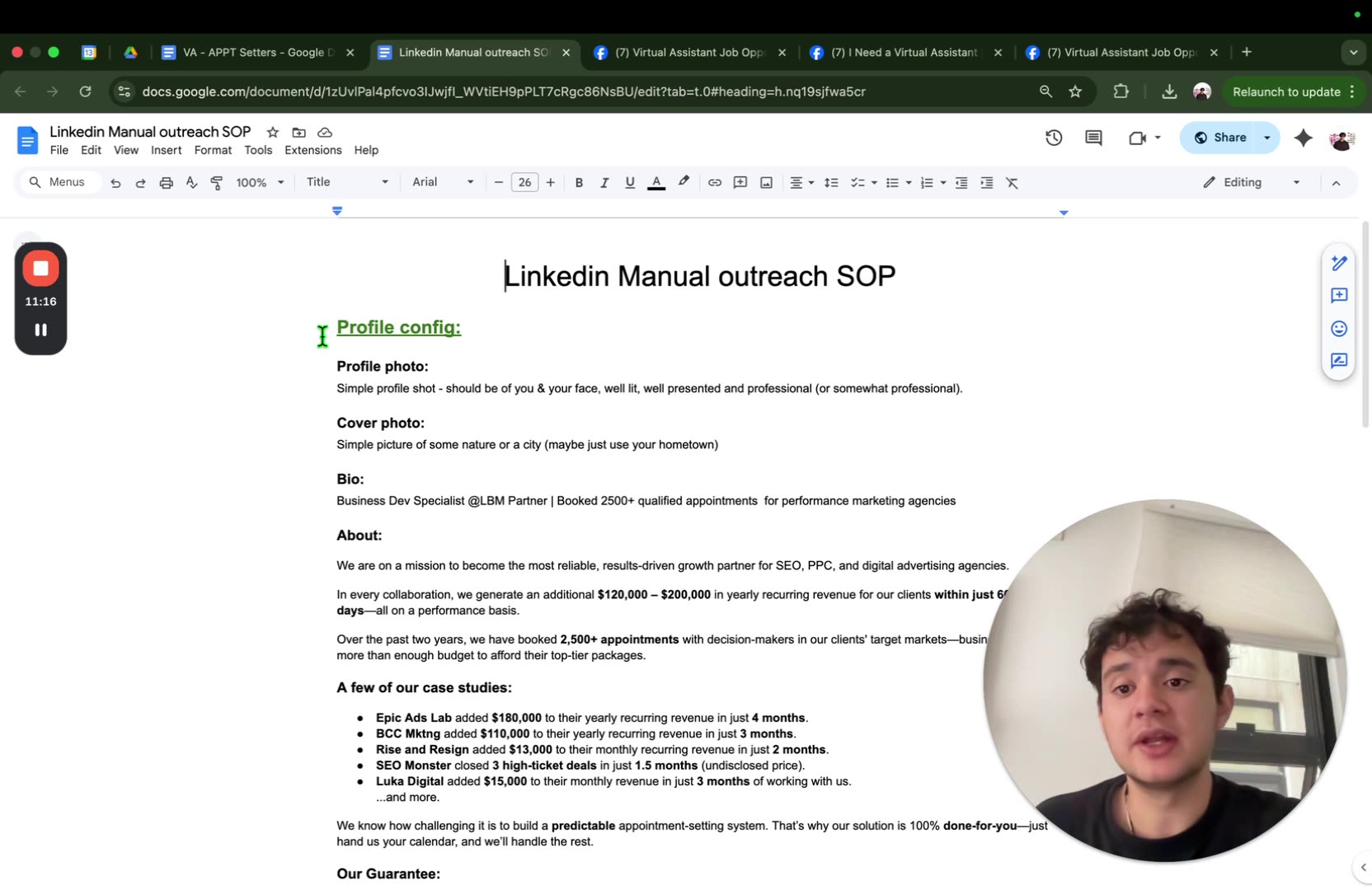Start a Google Meet video call
This screenshot has width=1372, height=890.
pos(1139,138)
